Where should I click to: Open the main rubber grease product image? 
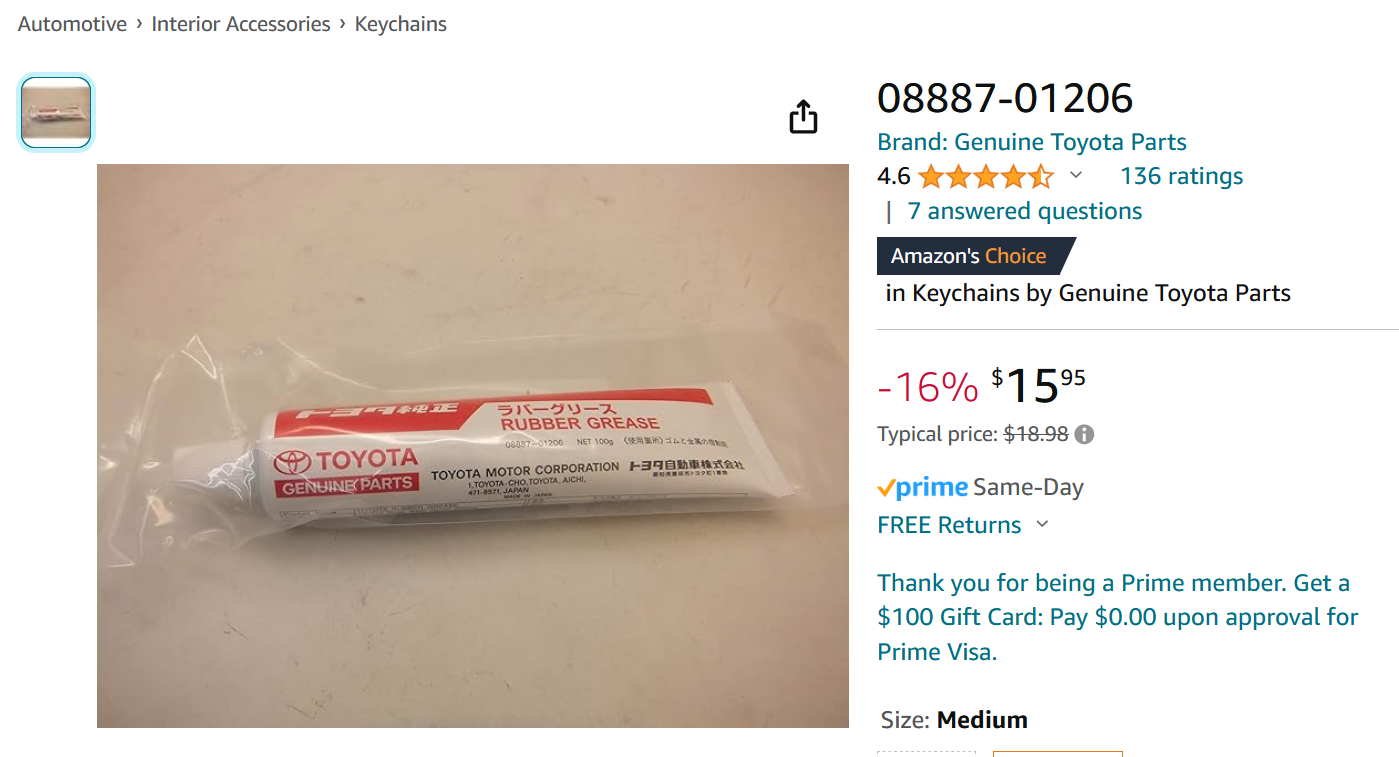point(473,446)
